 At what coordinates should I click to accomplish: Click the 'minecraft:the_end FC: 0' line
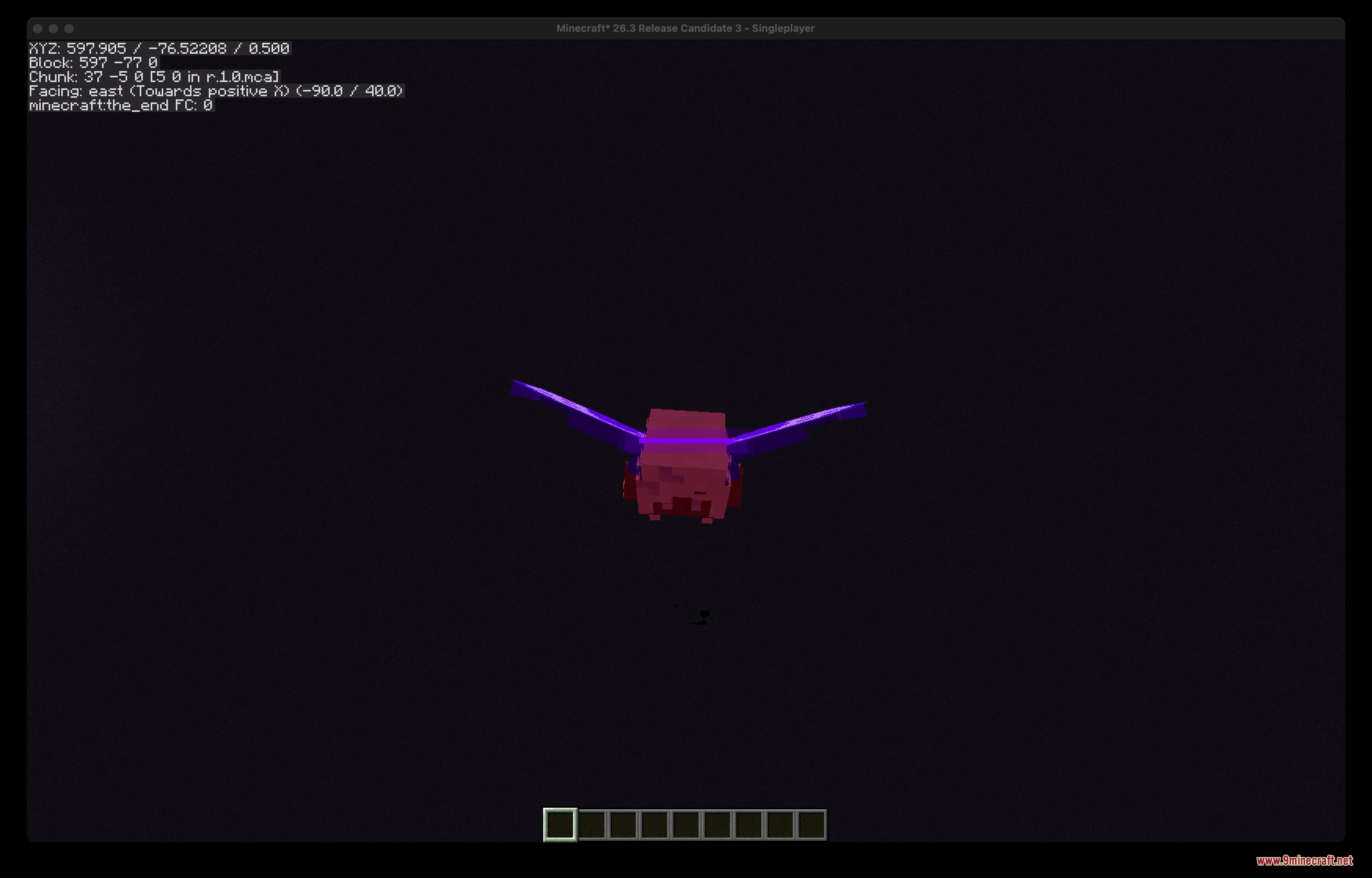121,106
